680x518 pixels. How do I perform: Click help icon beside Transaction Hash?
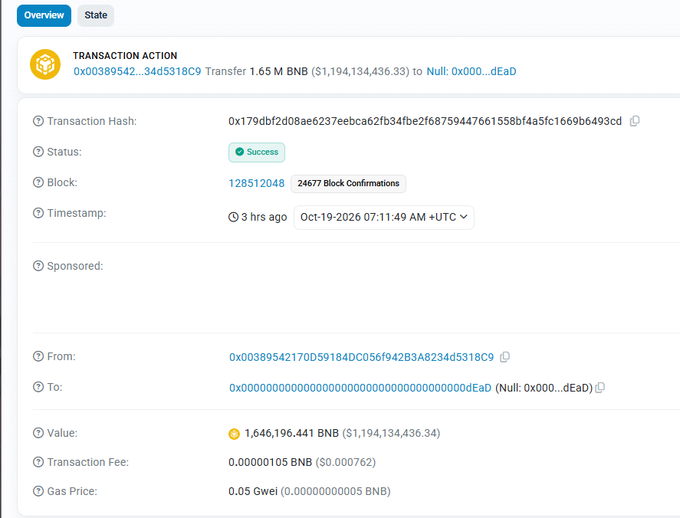point(38,121)
